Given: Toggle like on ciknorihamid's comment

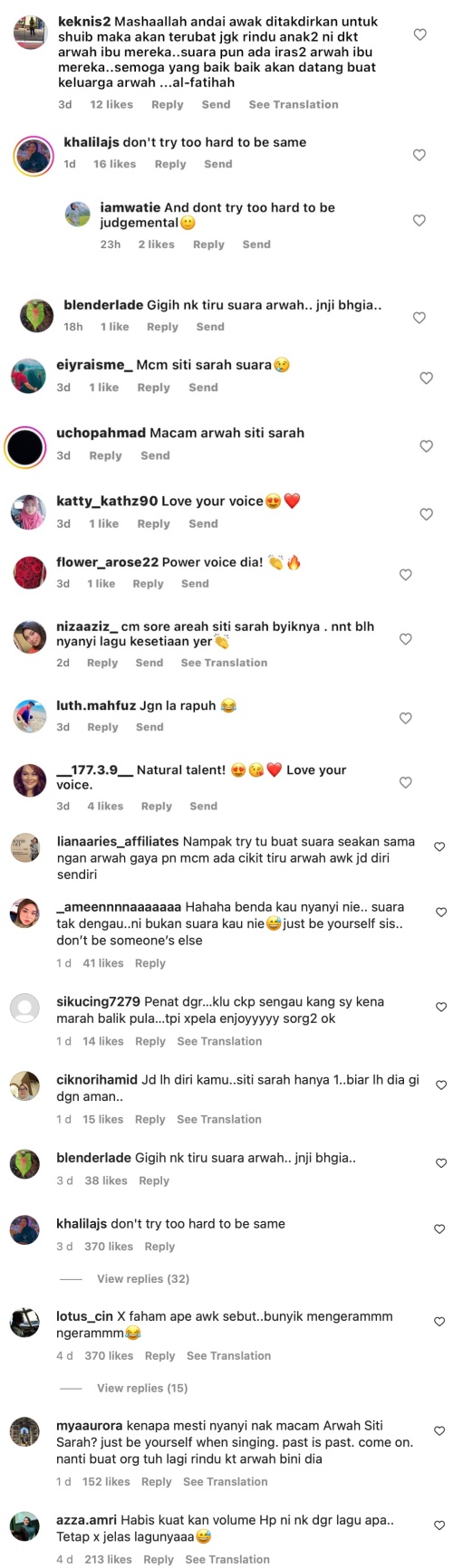Looking at the screenshot, I should pyautogui.click(x=441, y=1085).
